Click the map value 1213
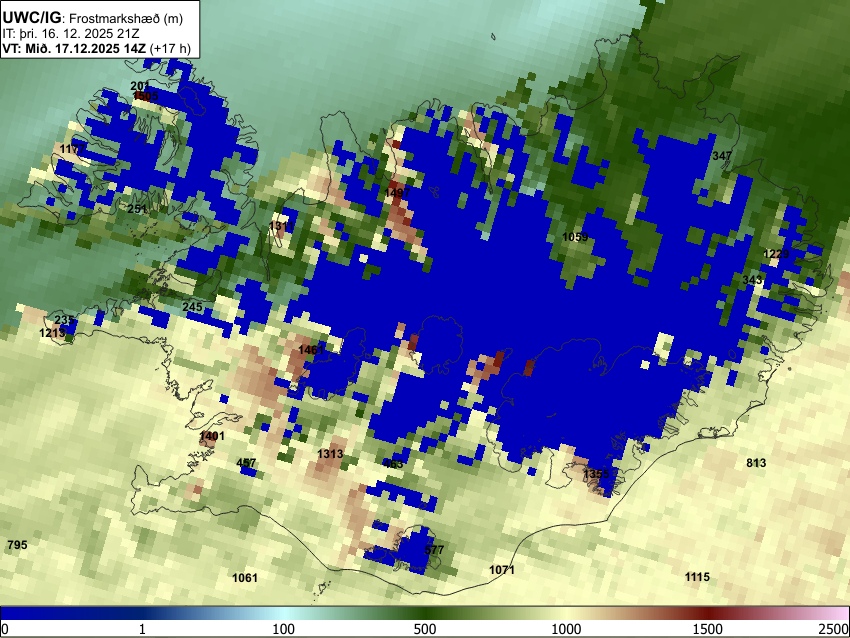850x638 pixels. click(x=52, y=332)
